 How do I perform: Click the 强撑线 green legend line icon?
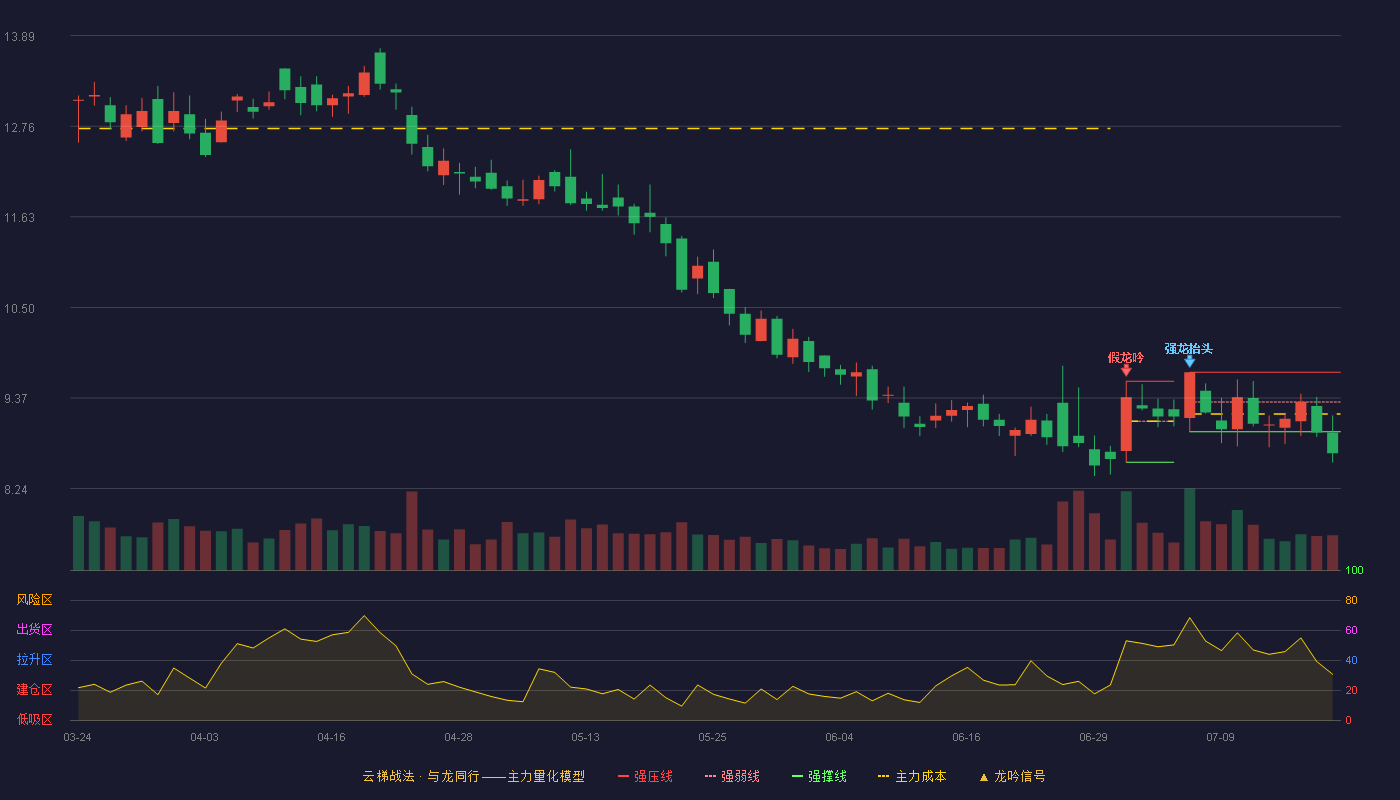797,777
